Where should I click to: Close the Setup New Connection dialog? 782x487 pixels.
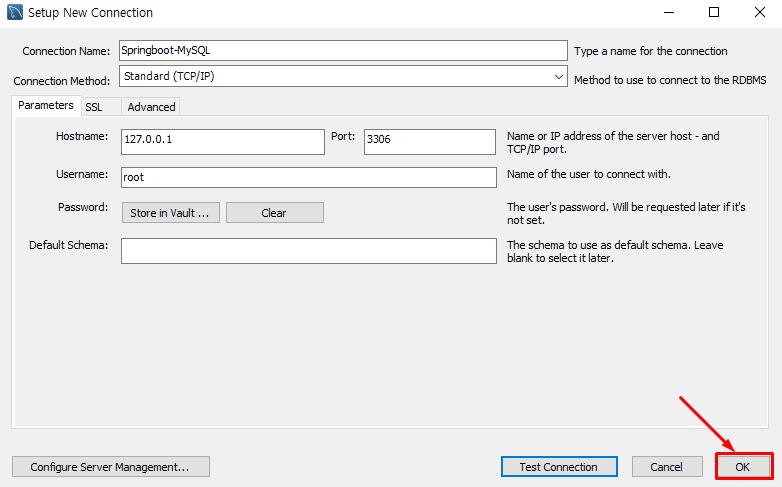[x=760, y=12]
